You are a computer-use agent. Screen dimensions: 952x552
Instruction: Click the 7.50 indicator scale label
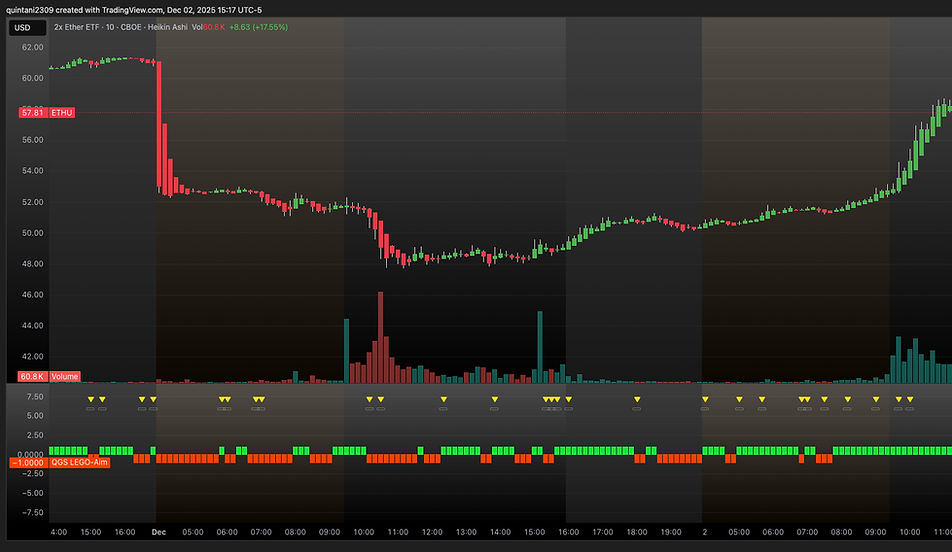[35, 397]
